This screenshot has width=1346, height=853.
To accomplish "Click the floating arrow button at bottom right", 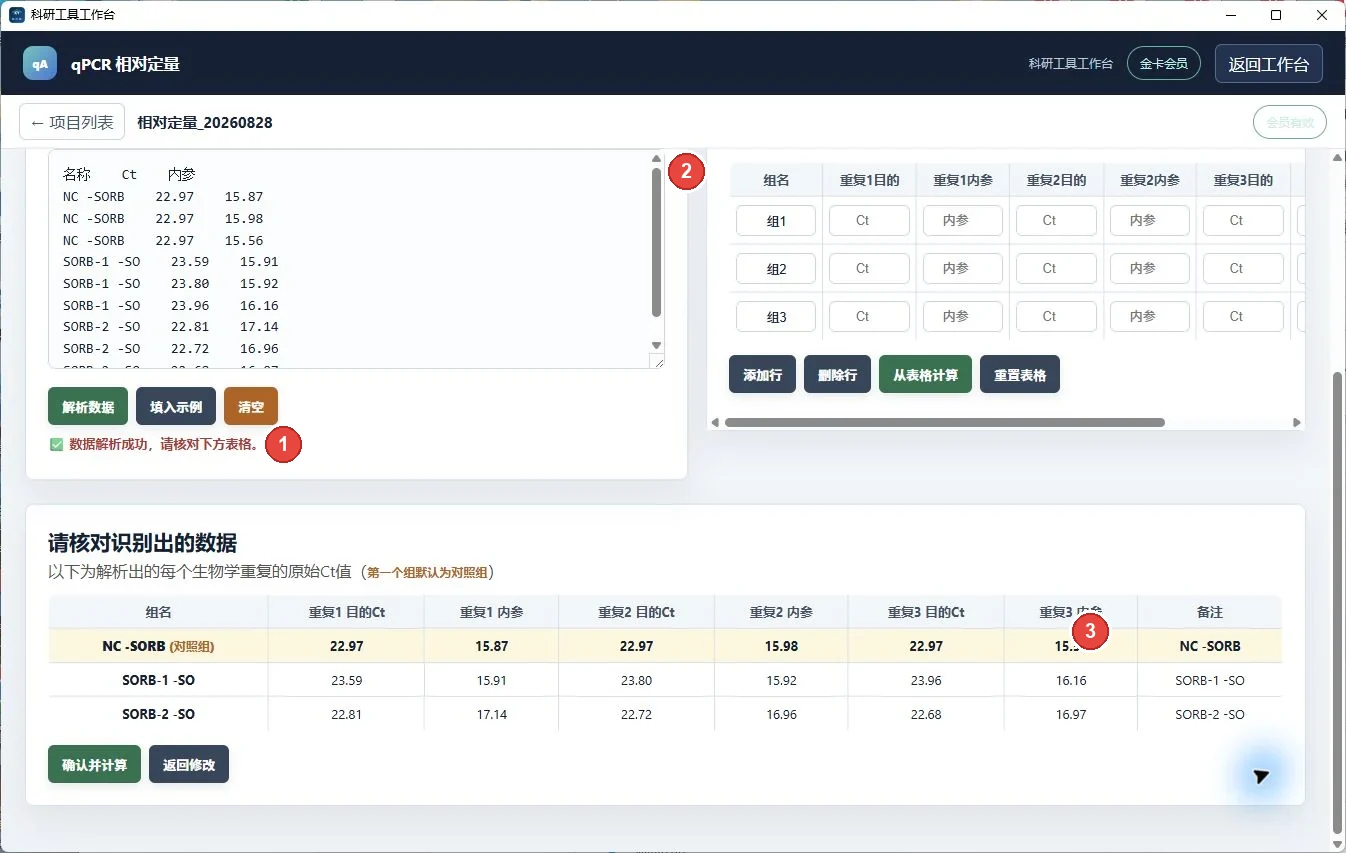I will (1261, 776).
